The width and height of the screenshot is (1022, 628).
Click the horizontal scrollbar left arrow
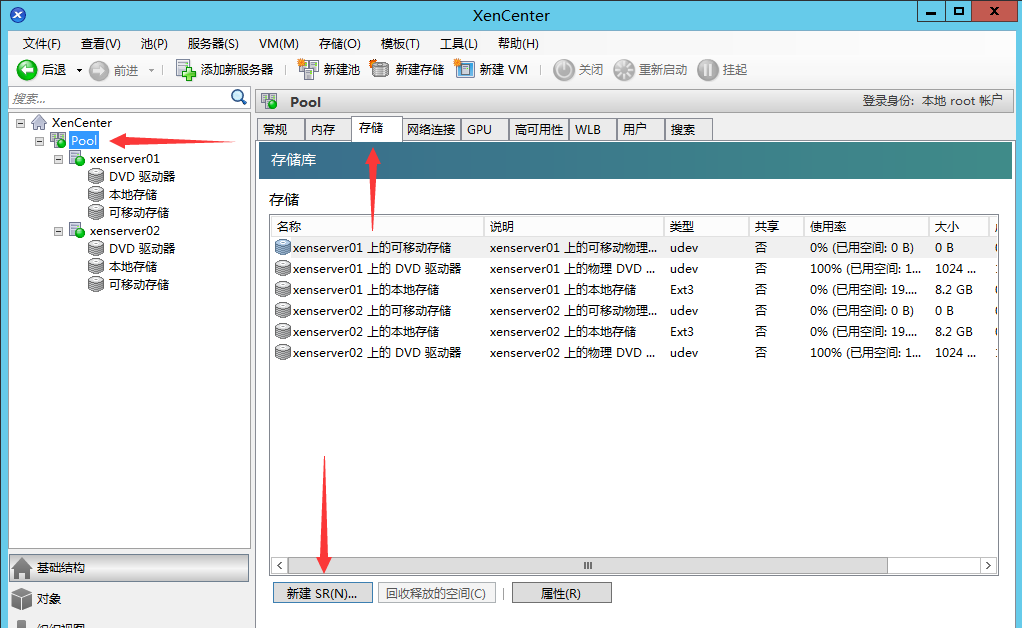280,565
